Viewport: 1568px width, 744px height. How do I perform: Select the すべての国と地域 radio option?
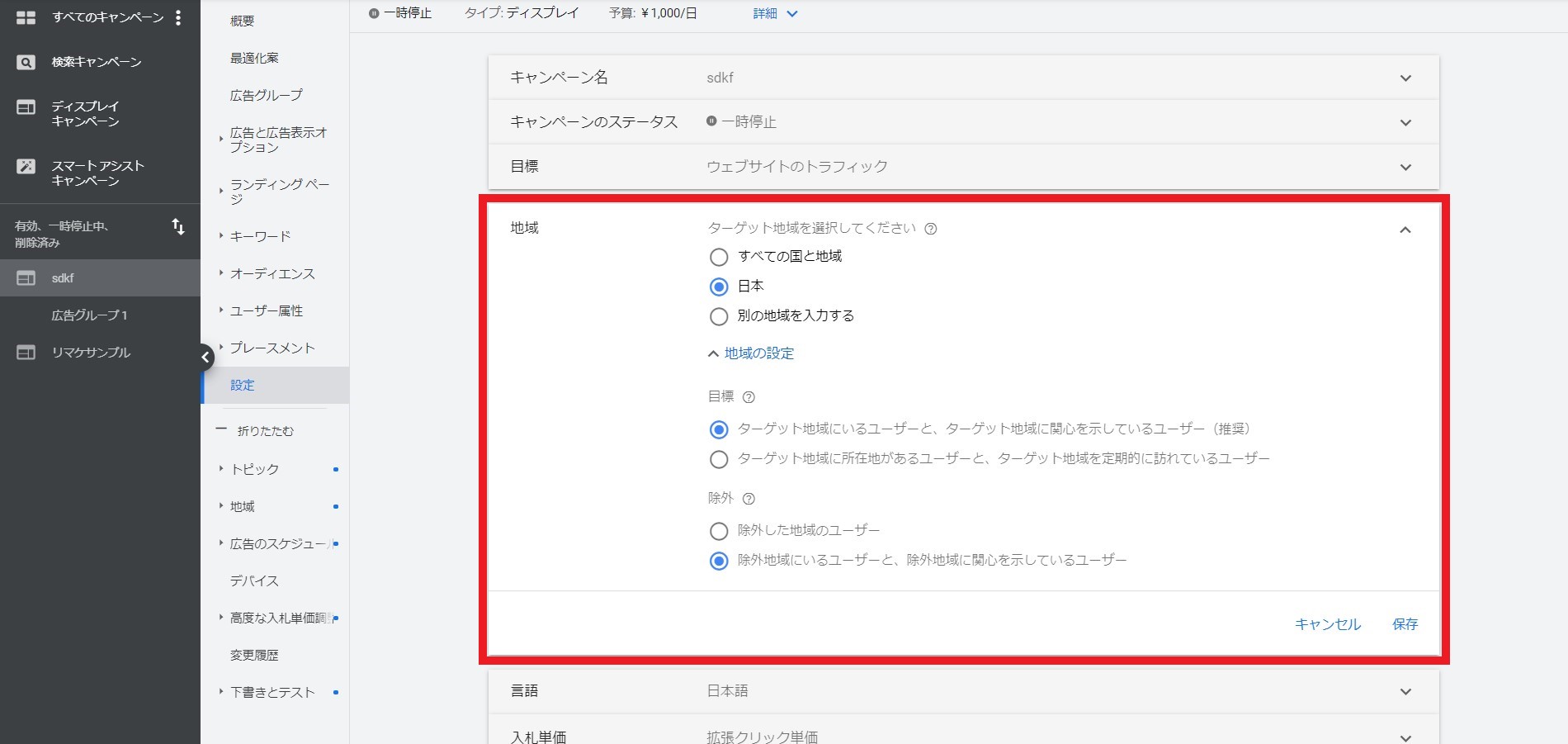(719, 257)
